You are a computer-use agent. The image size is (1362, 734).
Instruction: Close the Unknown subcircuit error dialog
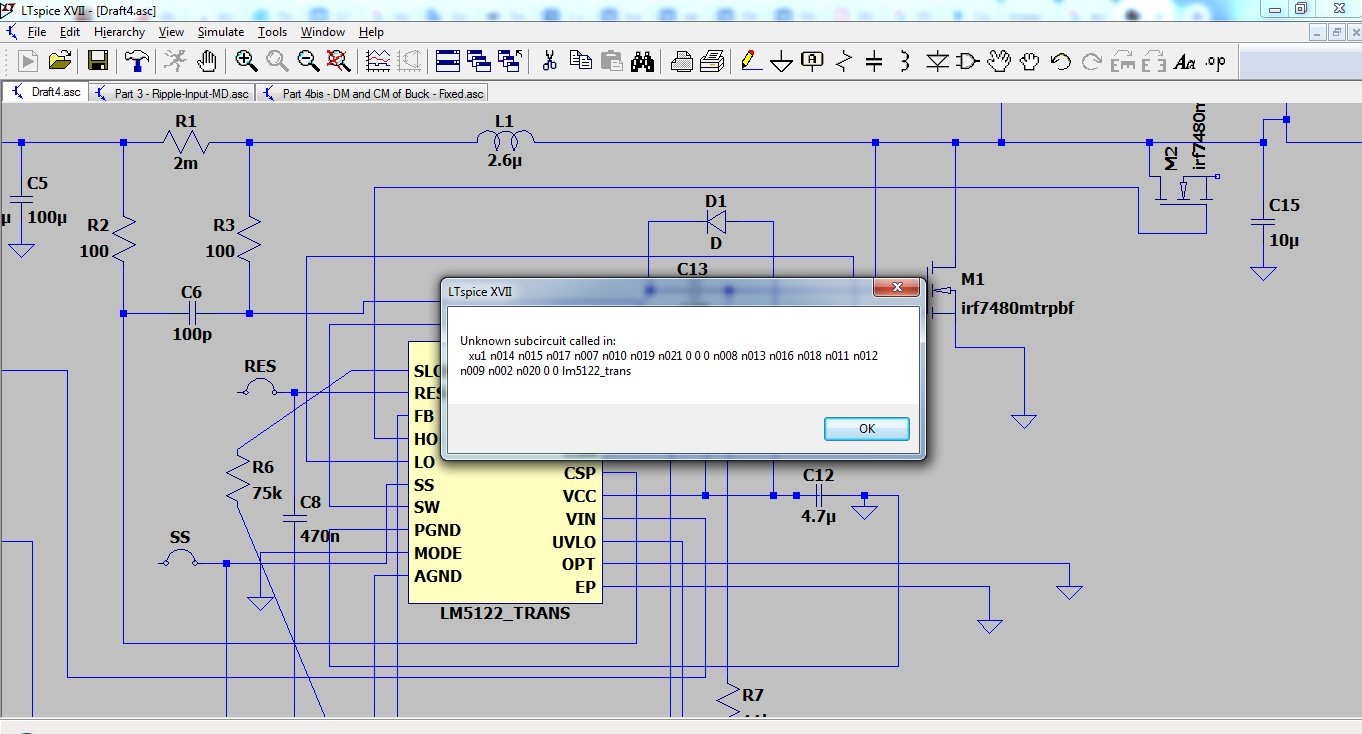coord(897,288)
